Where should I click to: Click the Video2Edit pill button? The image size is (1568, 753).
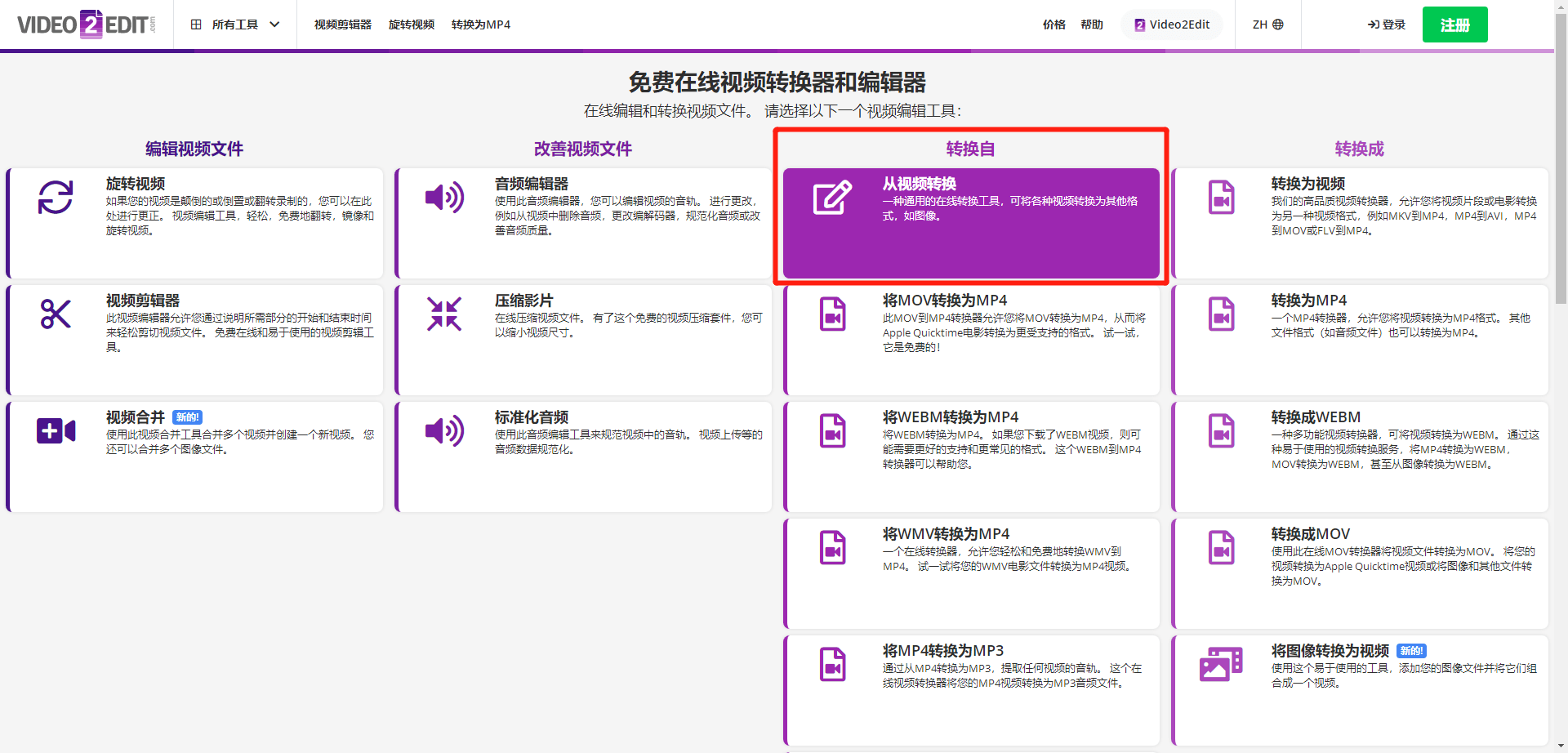tap(1172, 25)
